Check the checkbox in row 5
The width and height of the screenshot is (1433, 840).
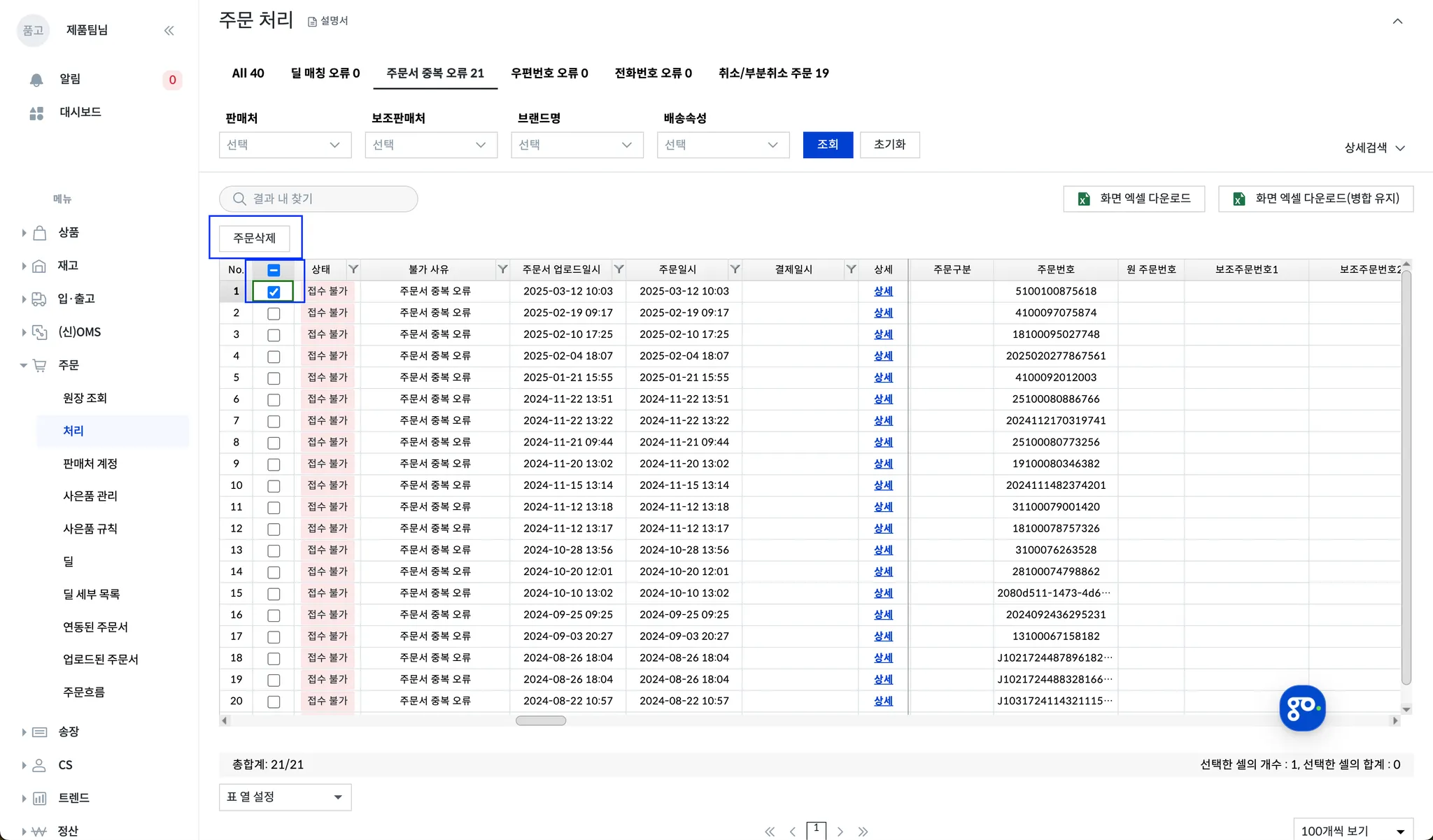[274, 378]
